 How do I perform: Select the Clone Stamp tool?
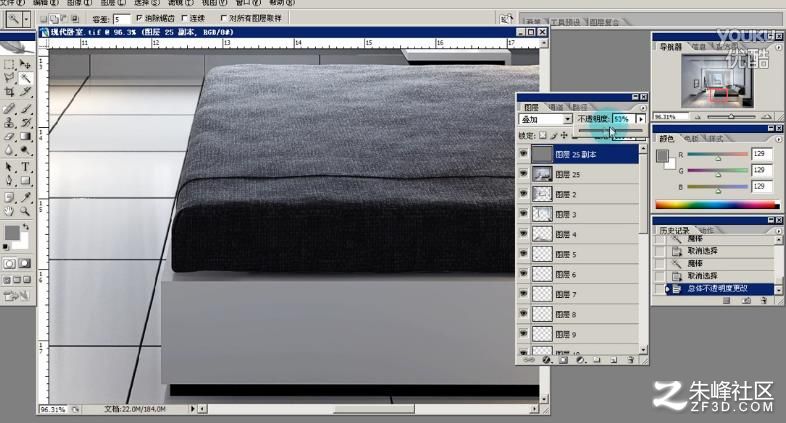(10, 122)
